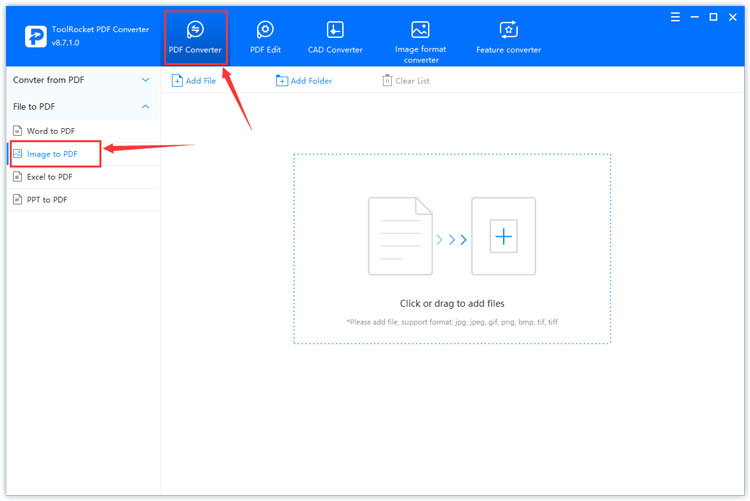
Task: Click the PDF Edit gear-page icon
Action: tap(265, 29)
